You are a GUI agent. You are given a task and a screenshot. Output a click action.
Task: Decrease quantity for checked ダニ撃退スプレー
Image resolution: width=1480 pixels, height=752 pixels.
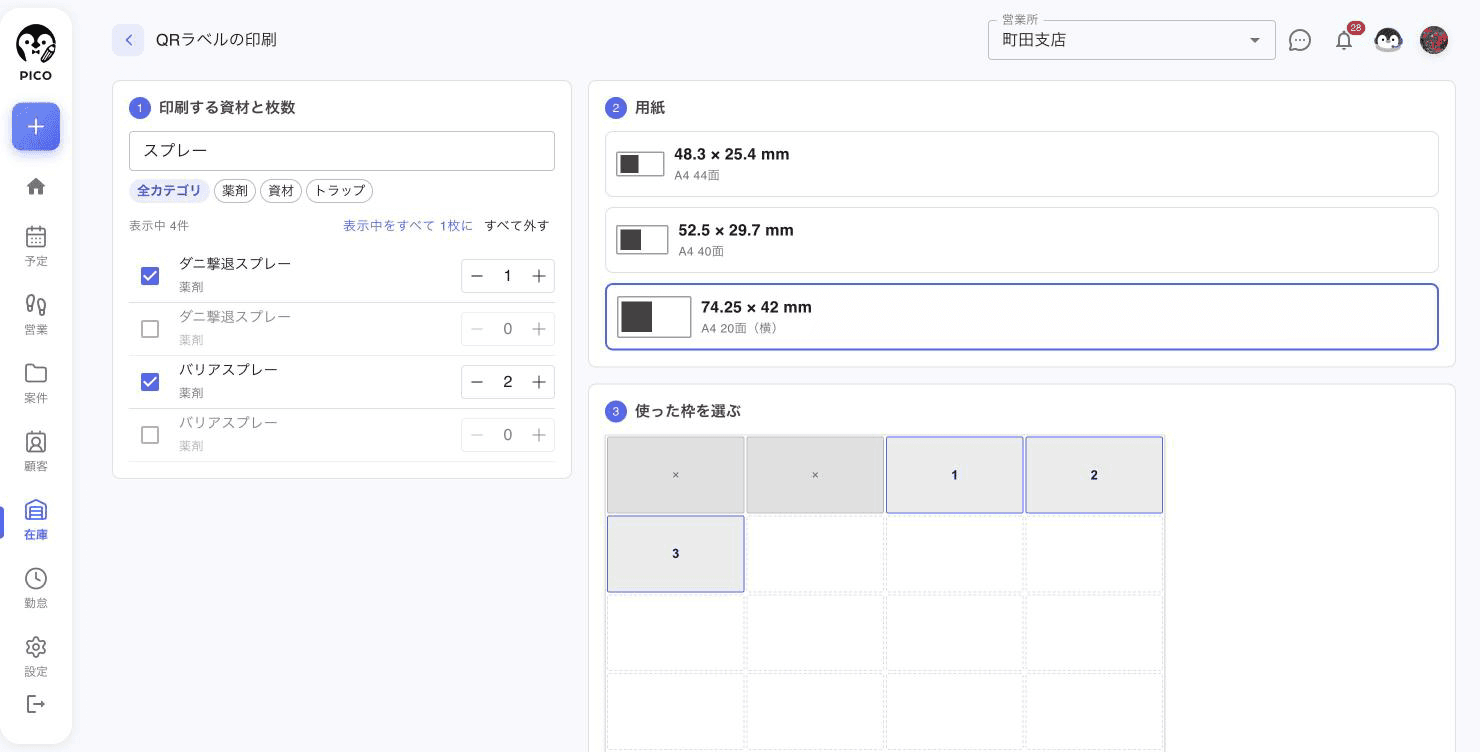[477, 276]
